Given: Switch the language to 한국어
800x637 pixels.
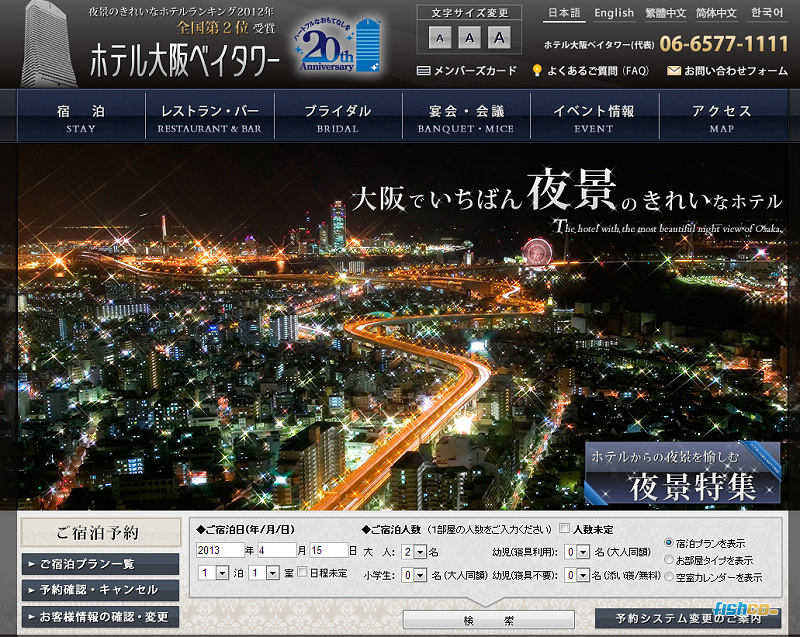Looking at the screenshot, I should pyautogui.click(x=767, y=13).
